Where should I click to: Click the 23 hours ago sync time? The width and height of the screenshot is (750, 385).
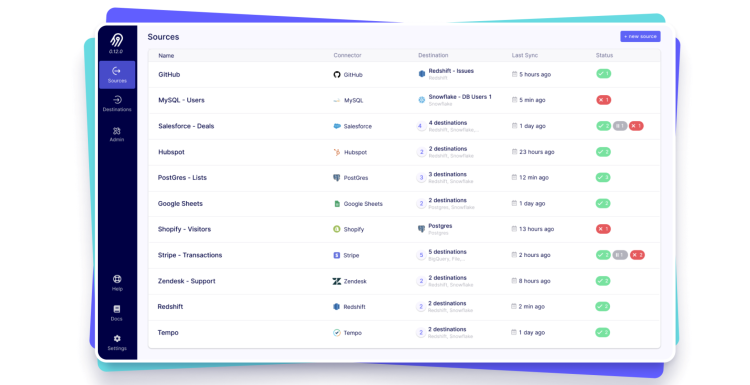pos(537,152)
